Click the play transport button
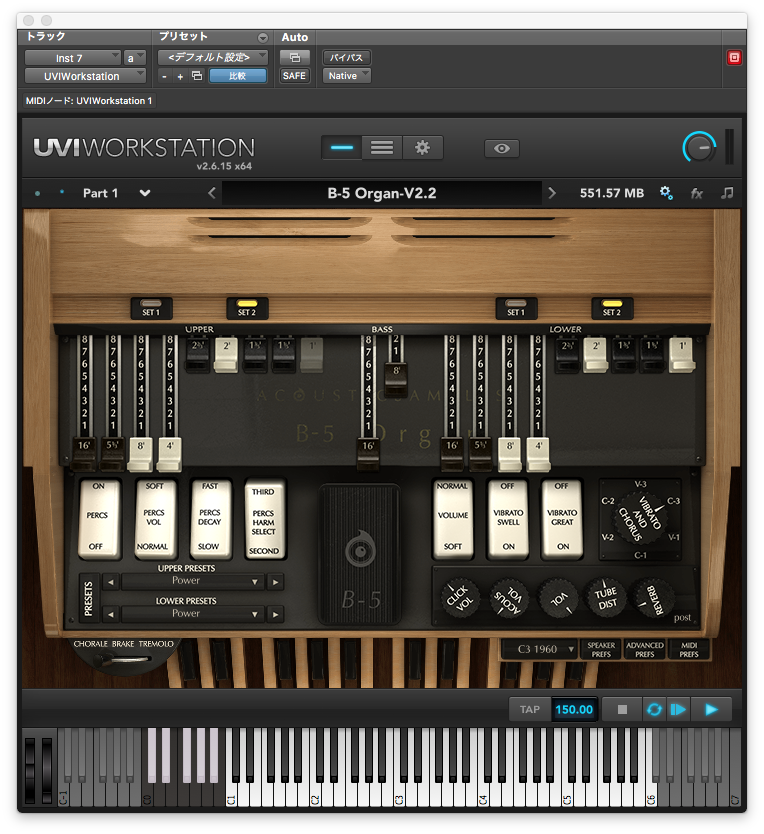Screen dimensions: 764x834 pyautogui.click(x=711, y=710)
